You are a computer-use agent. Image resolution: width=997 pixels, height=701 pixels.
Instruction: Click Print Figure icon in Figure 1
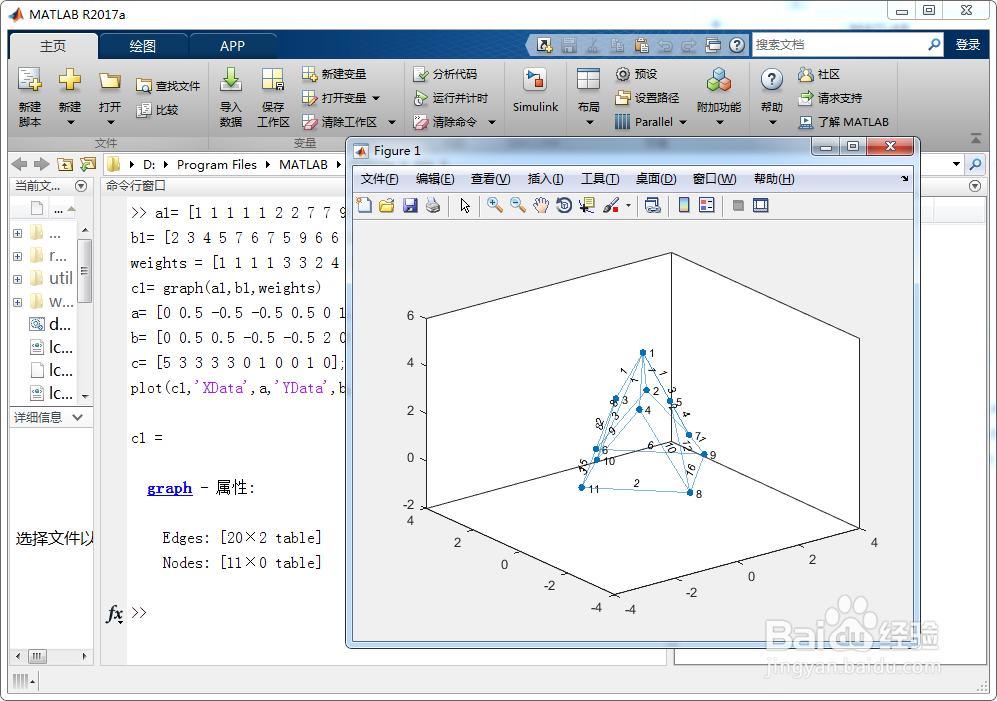[x=433, y=205]
